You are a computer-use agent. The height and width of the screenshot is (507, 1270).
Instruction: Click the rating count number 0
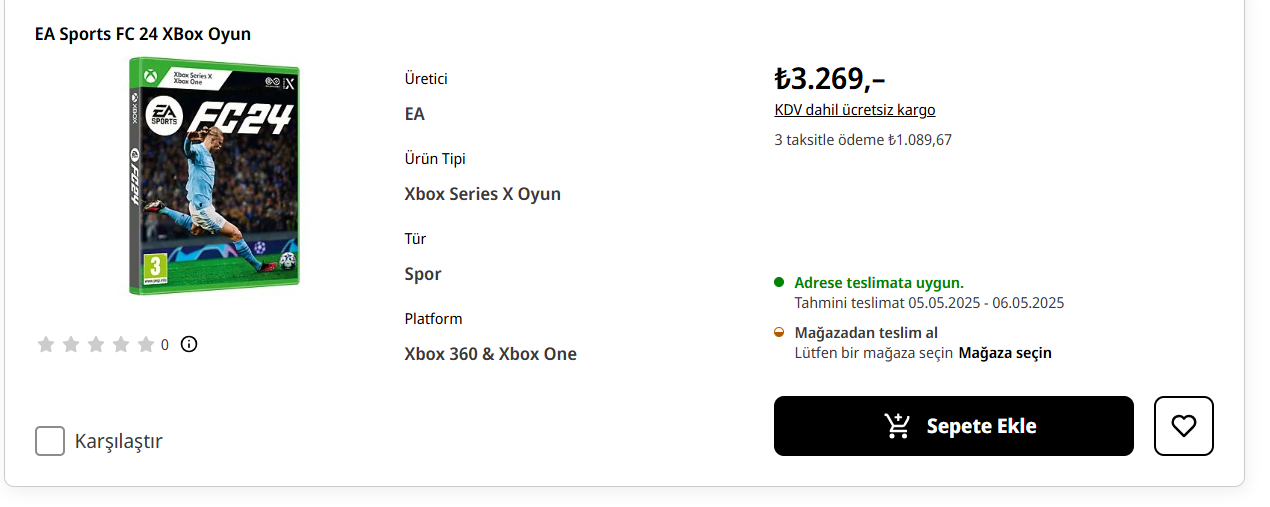[x=165, y=345]
